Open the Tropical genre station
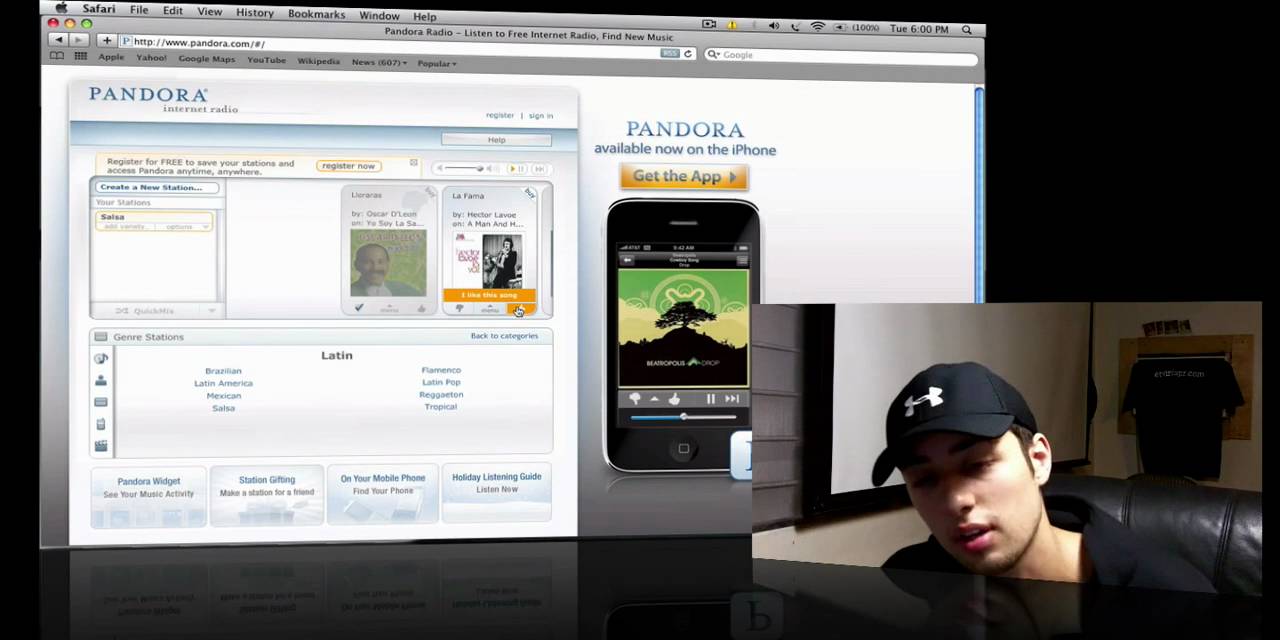This screenshot has height=640, width=1280. [441, 407]
